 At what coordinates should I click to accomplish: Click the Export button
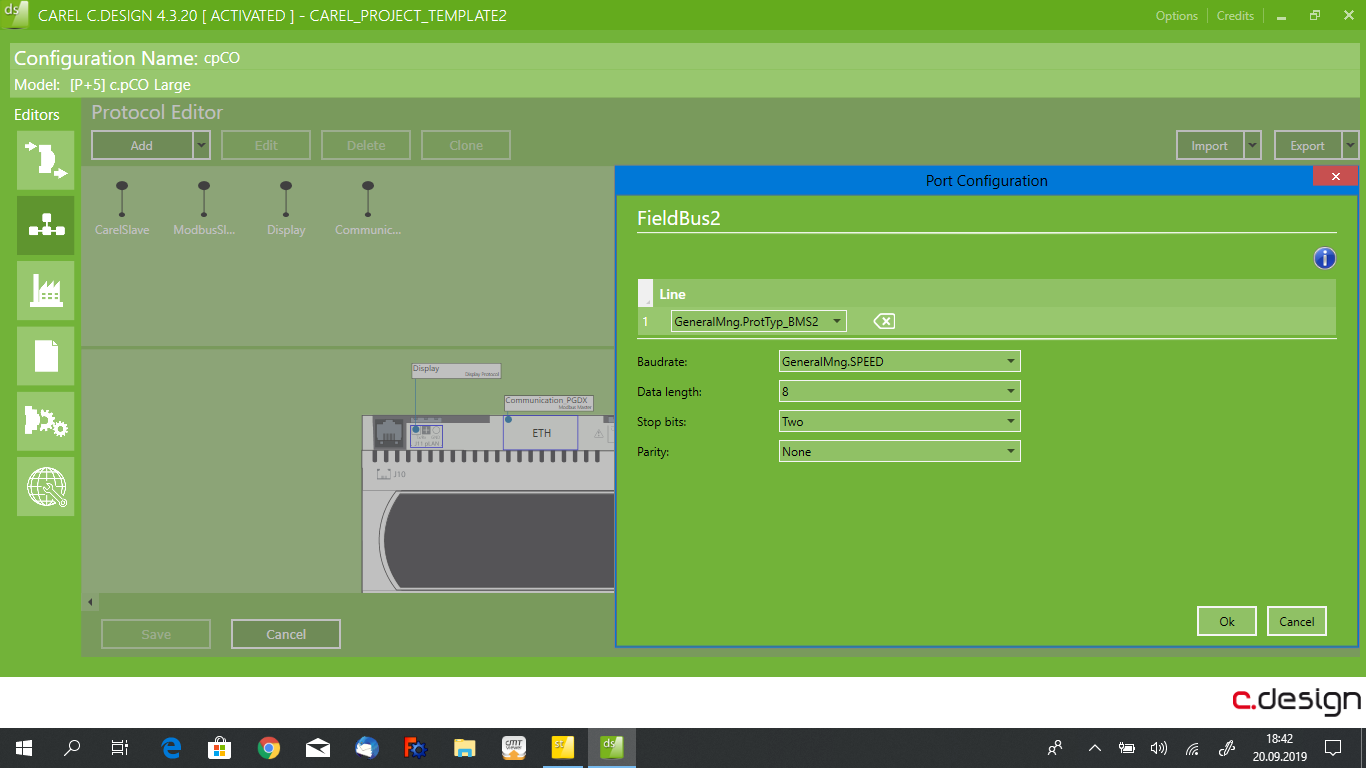(x=1308, y=145)
